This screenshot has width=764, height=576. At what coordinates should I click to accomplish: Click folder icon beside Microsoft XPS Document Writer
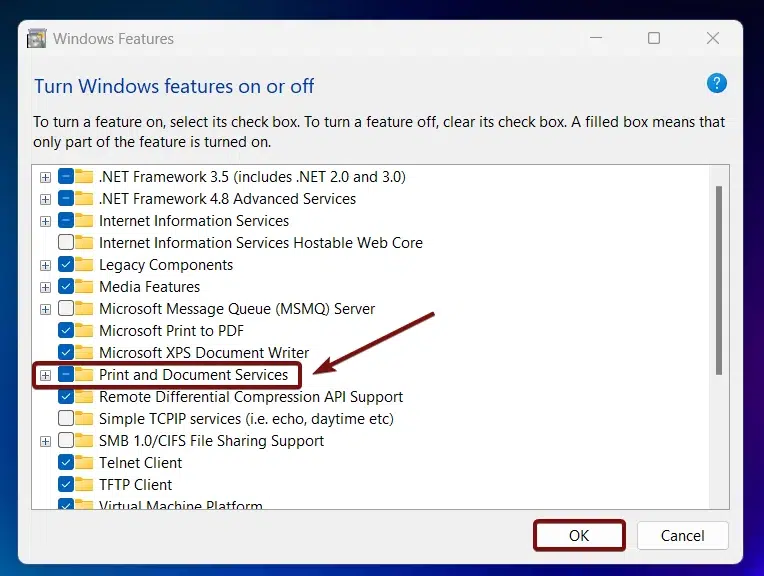[84, 352]
